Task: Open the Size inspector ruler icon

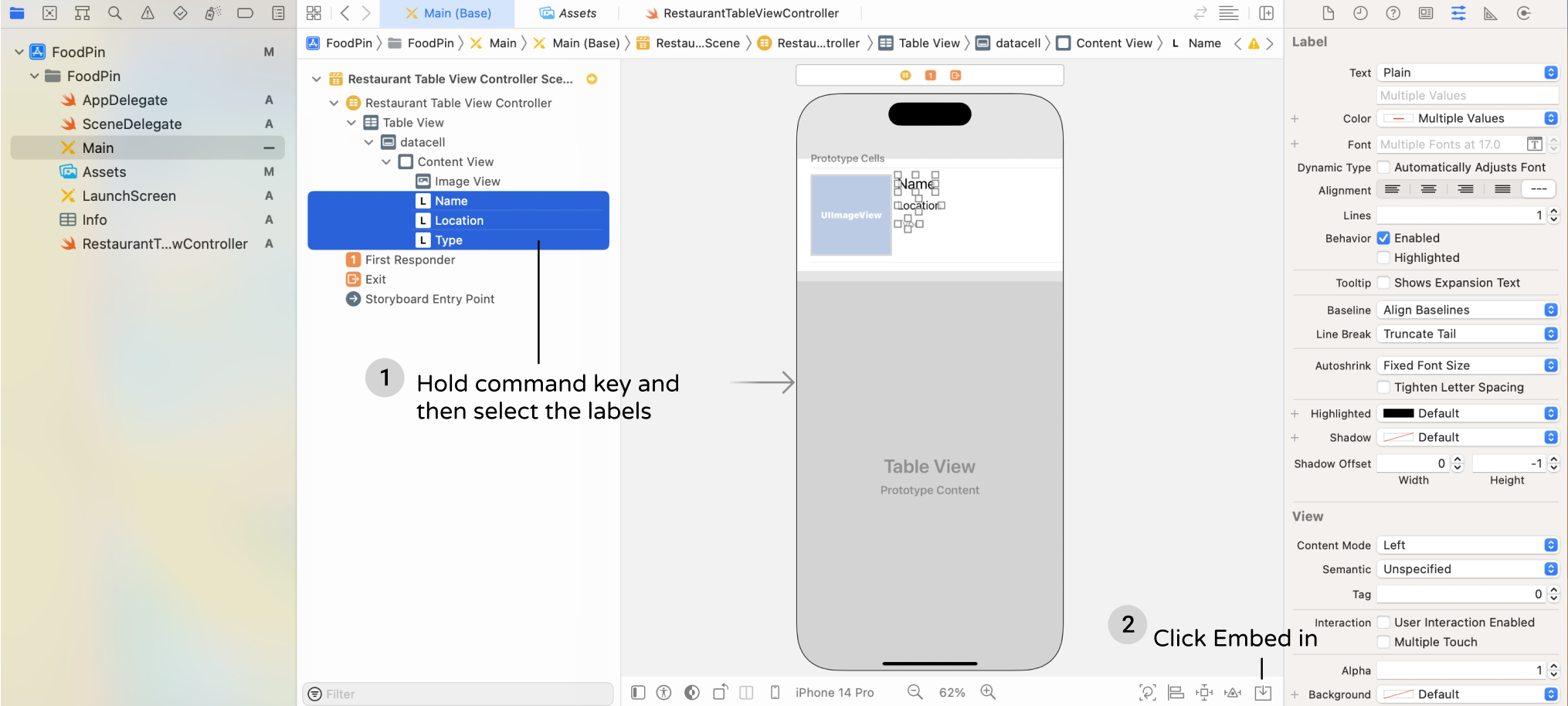Action: pos(1490,13)
